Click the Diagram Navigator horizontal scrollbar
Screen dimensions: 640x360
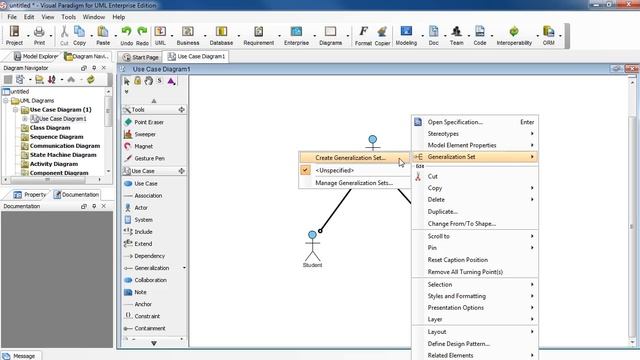(52, 179)
